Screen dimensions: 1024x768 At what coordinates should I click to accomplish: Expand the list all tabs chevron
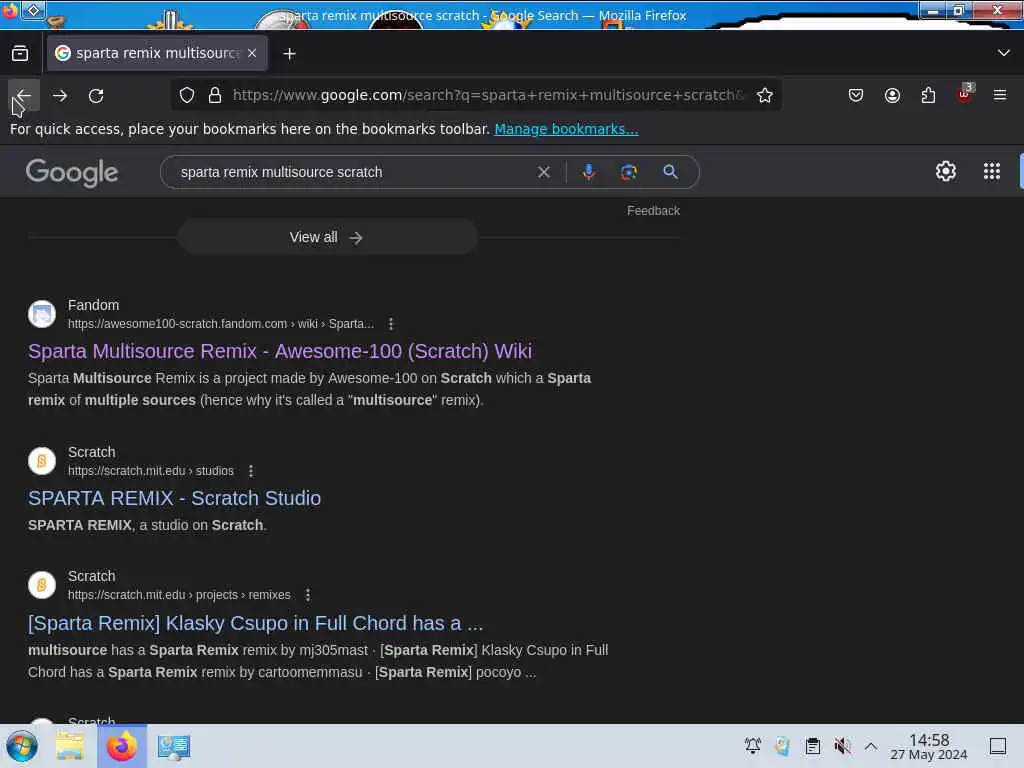coord(1004,53)
